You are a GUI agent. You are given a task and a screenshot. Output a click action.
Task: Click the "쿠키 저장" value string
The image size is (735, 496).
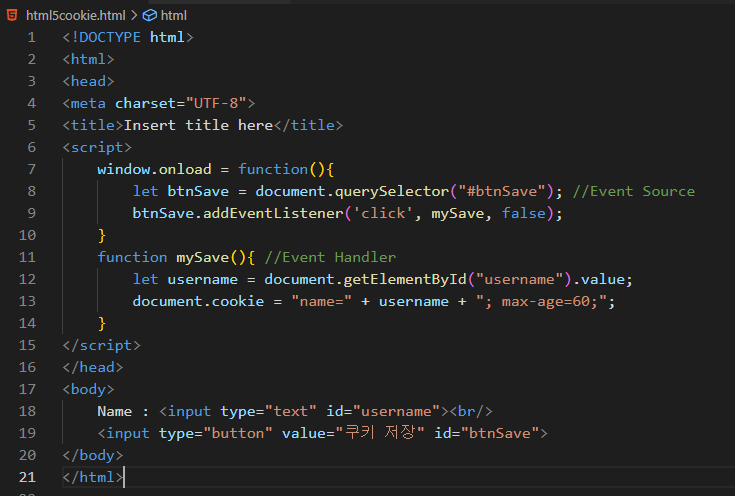pyautogui.click(x=380, y=433)
